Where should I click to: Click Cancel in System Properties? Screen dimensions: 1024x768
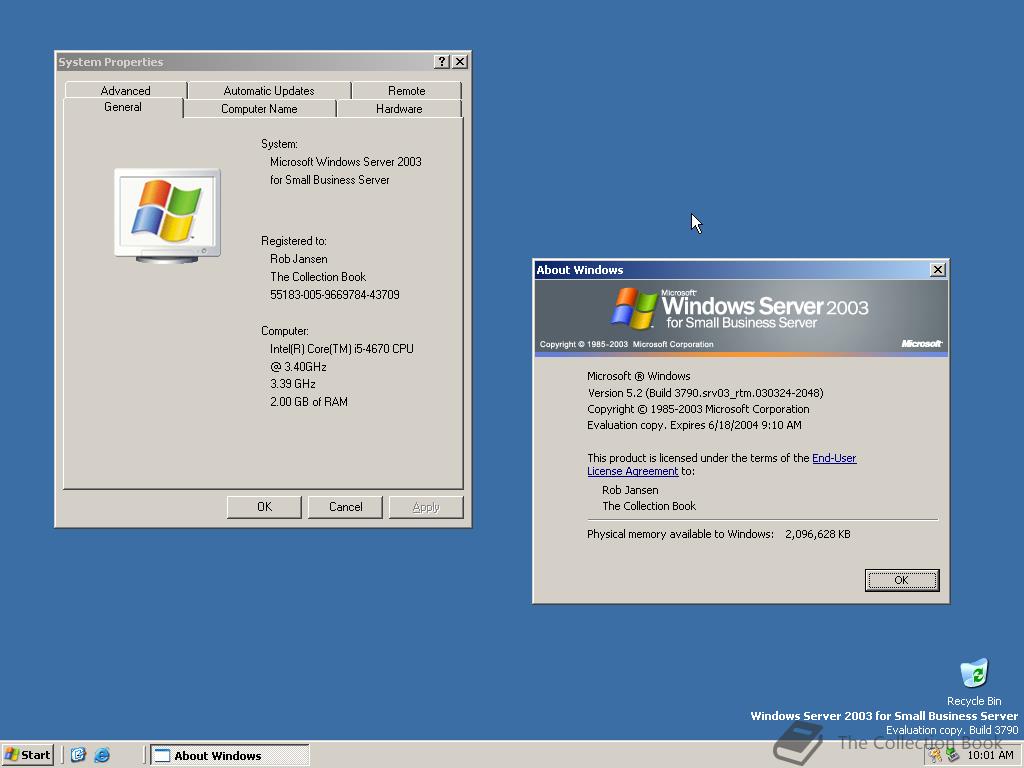[345, 507]
